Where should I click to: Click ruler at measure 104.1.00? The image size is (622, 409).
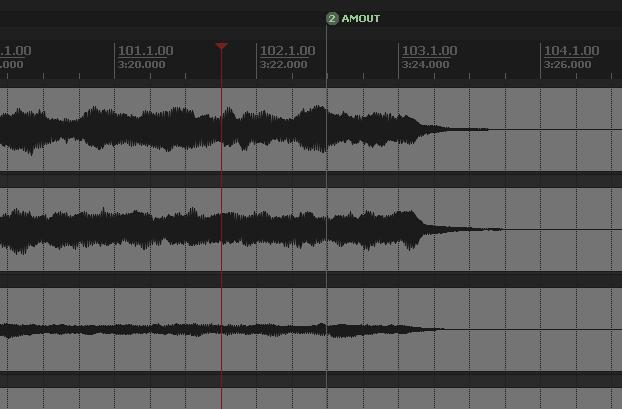click(571, 51)
